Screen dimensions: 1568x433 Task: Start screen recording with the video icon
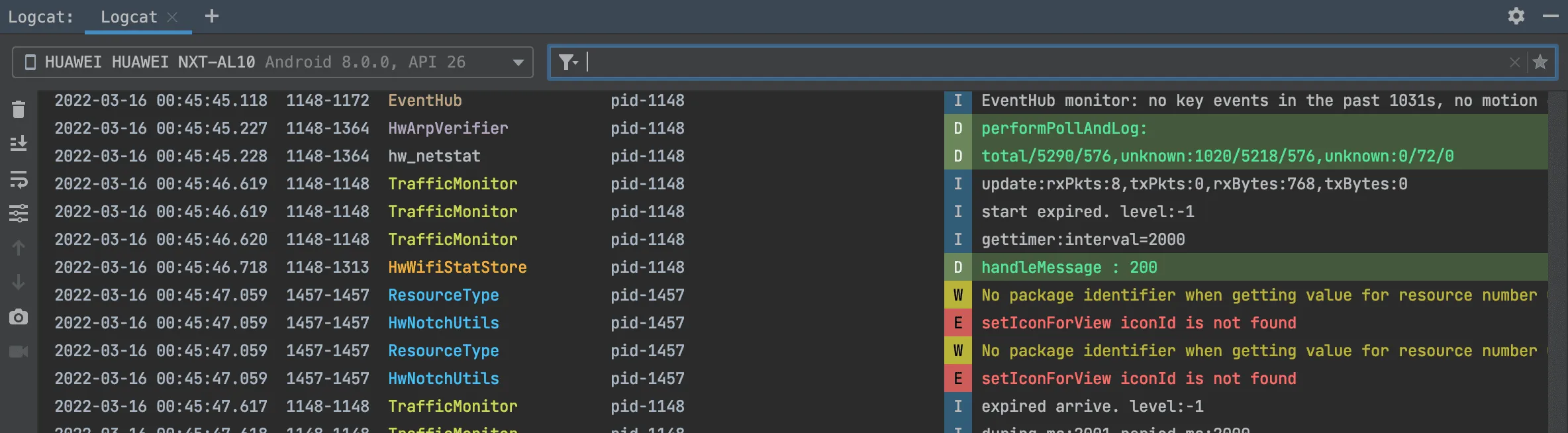point(19,352)
